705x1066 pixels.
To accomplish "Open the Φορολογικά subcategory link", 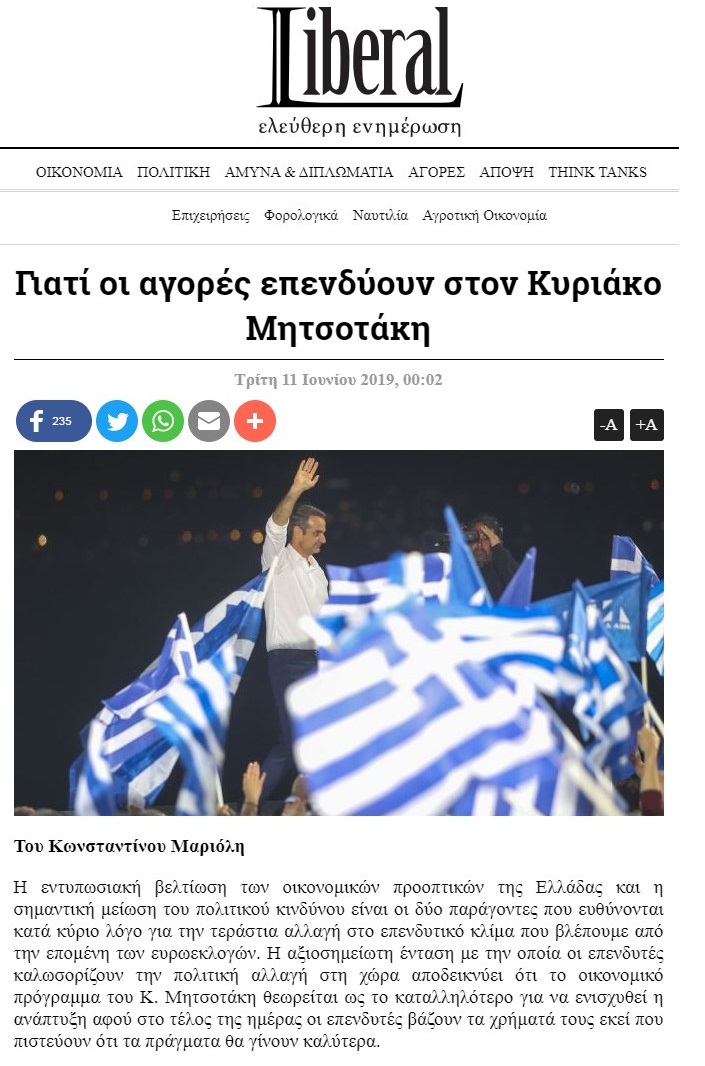I will [301, 216].
